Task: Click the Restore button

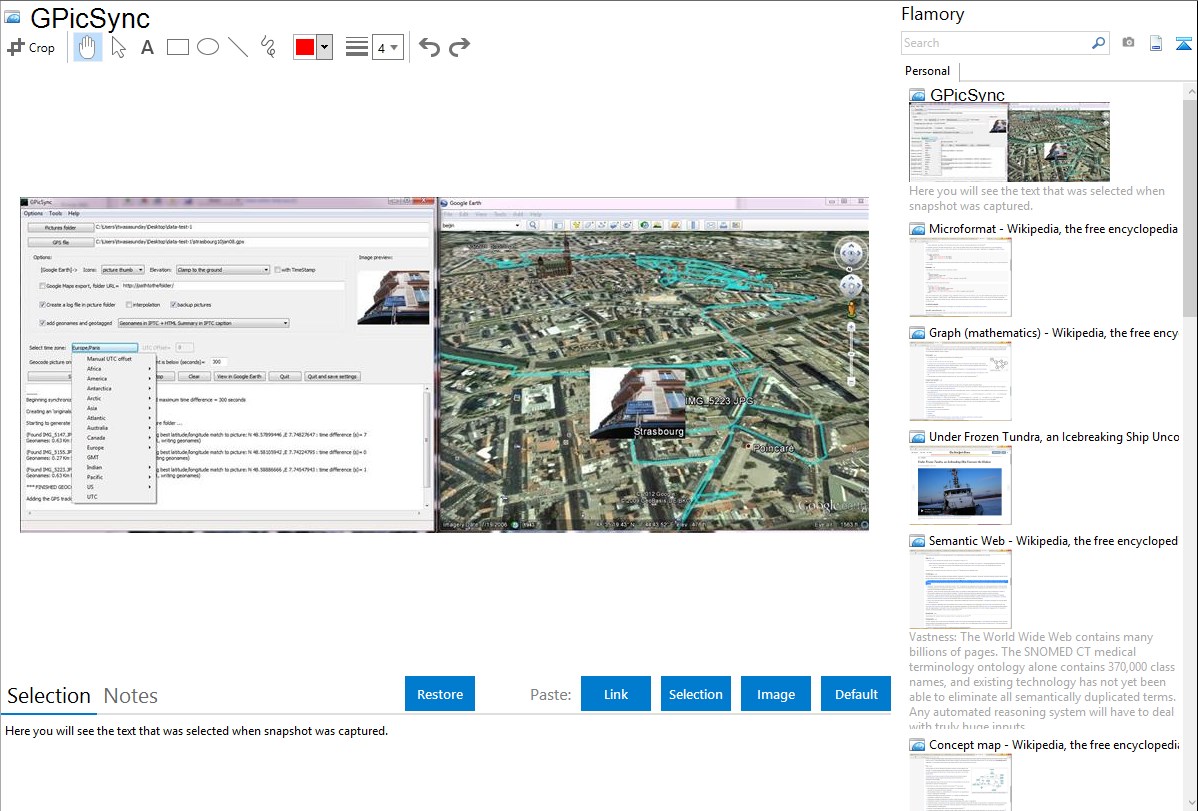Action: coord(440,694)
